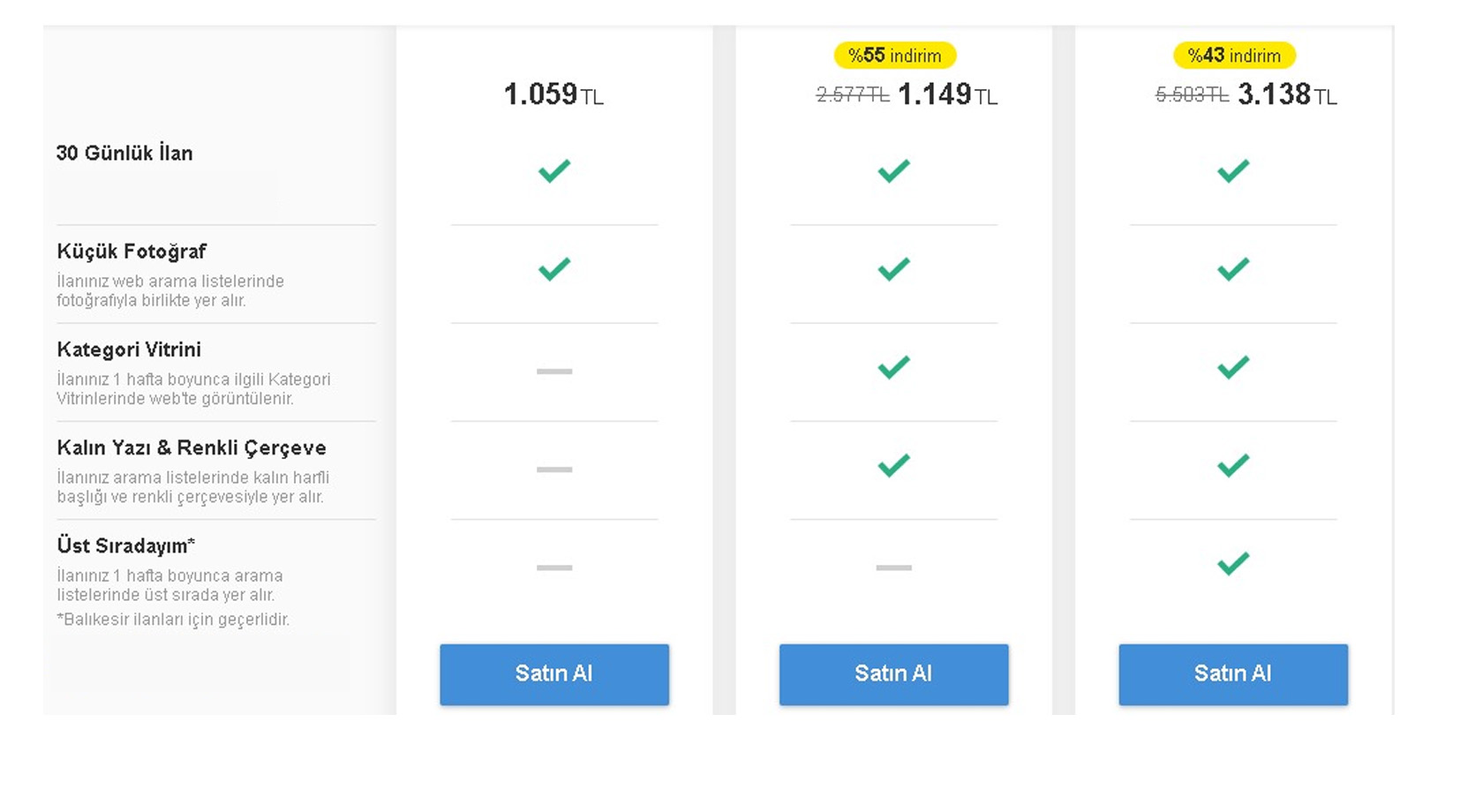This screenshot has width=1460, height=812.
Task: Click Satın Al under 3.138 TL package
Action: click(x=1232, y=674)
